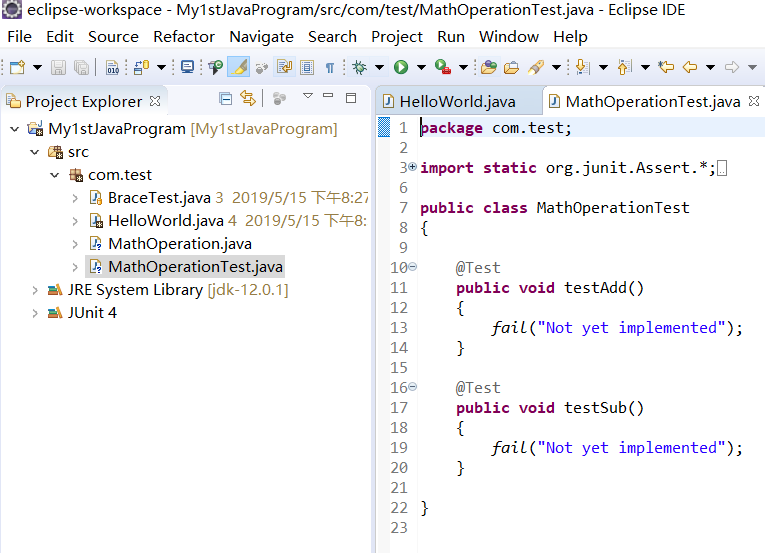
Task: Open the Search menu
Action: coord(332,37)
